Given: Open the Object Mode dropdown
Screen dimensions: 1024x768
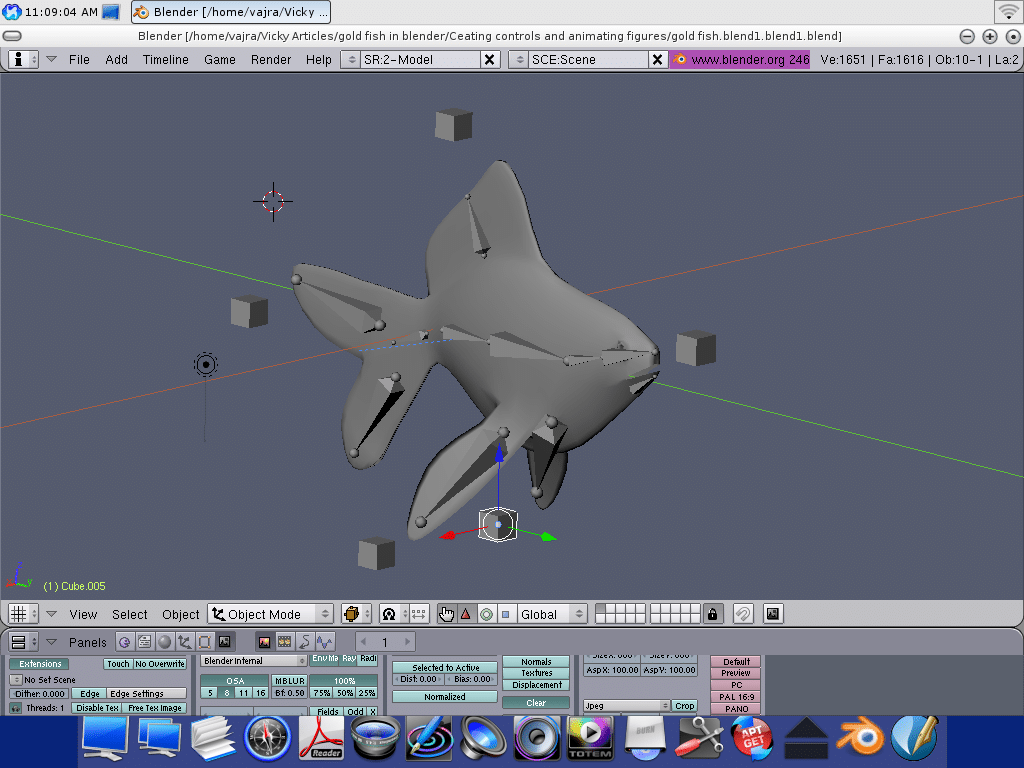Looking at the screenshot, I should click(270, 614).
